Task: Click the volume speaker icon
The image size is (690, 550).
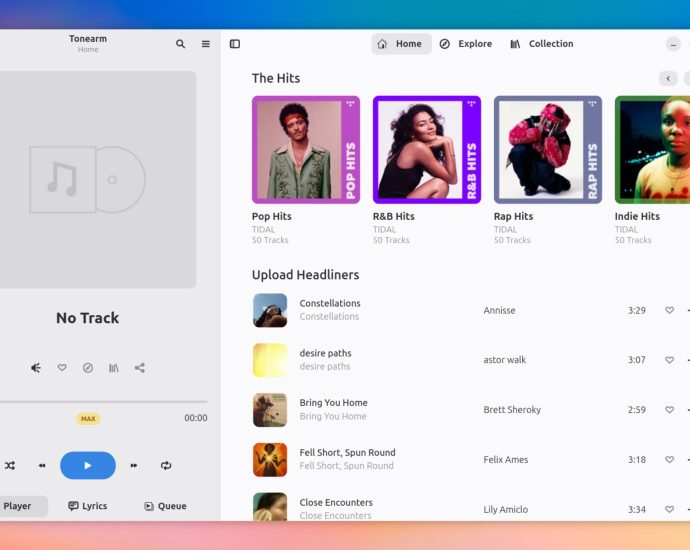Action: 36,368
